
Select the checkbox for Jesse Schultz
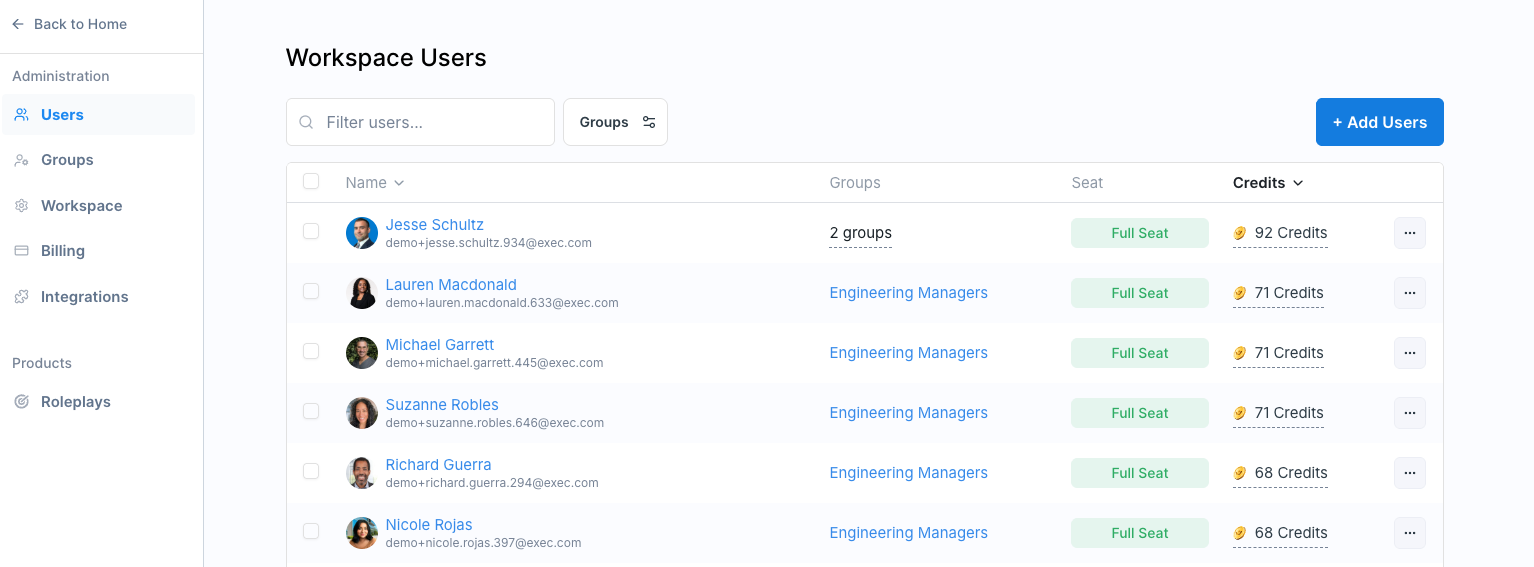[x=311, y=231]
